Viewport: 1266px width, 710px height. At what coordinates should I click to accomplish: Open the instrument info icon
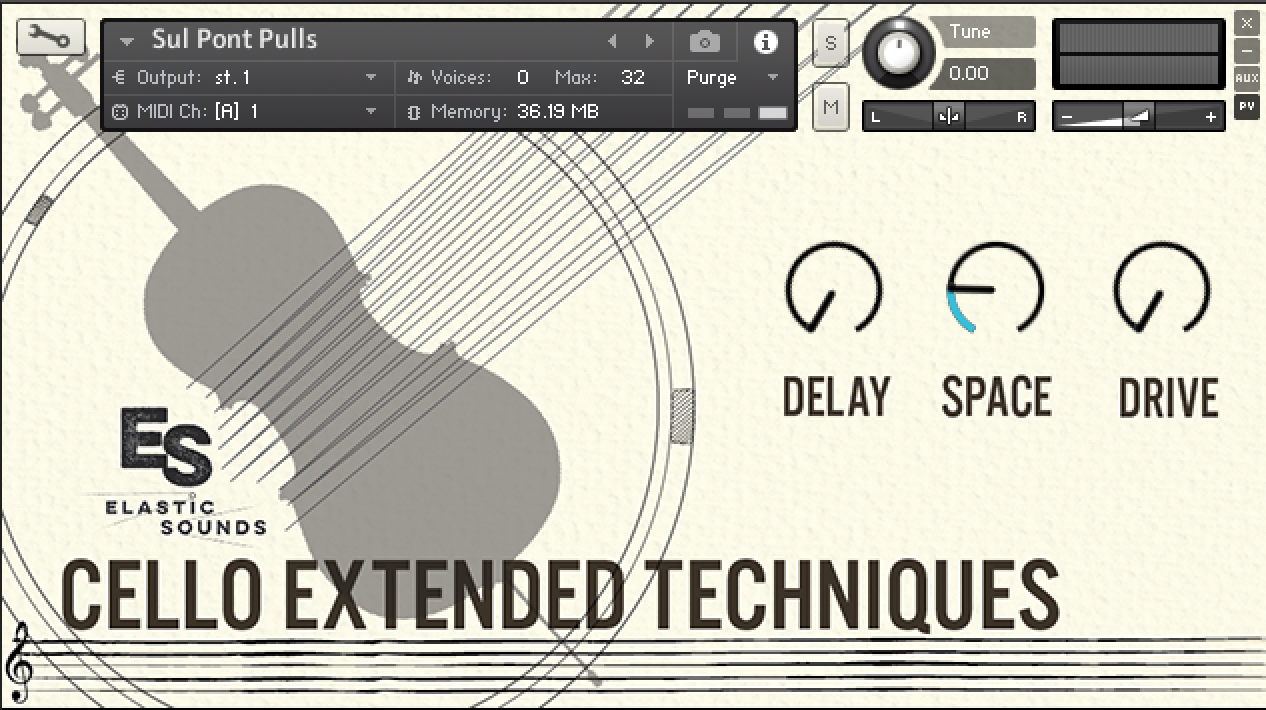point(765,42)
